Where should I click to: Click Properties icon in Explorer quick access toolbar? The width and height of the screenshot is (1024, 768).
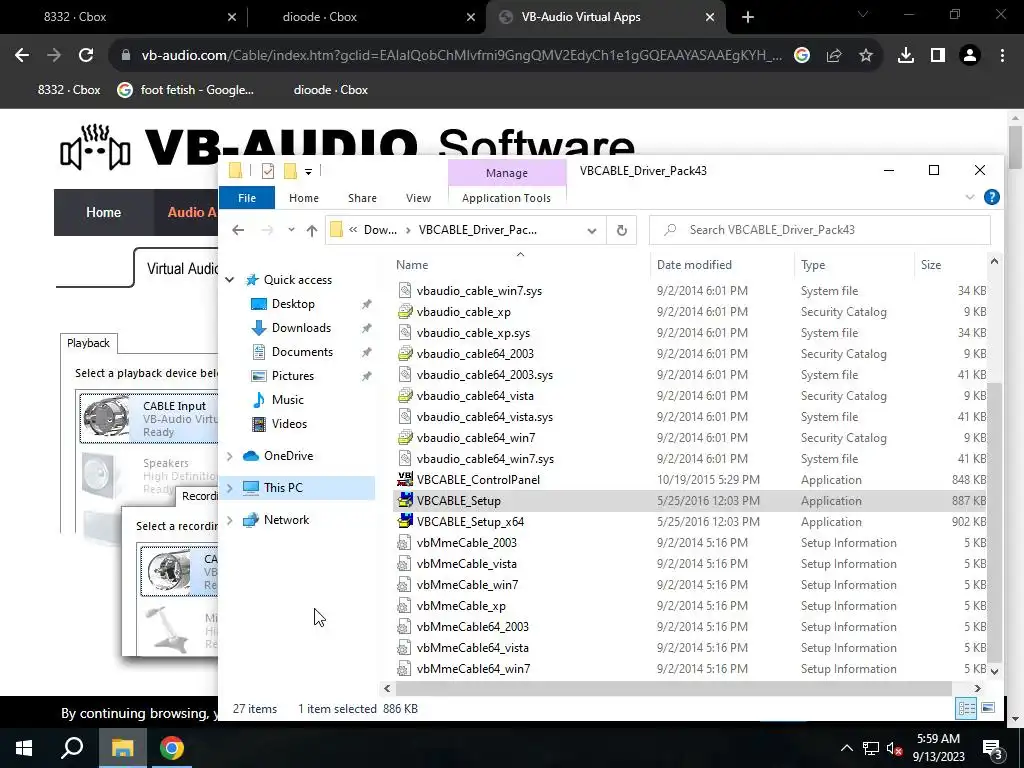point(268,171)
